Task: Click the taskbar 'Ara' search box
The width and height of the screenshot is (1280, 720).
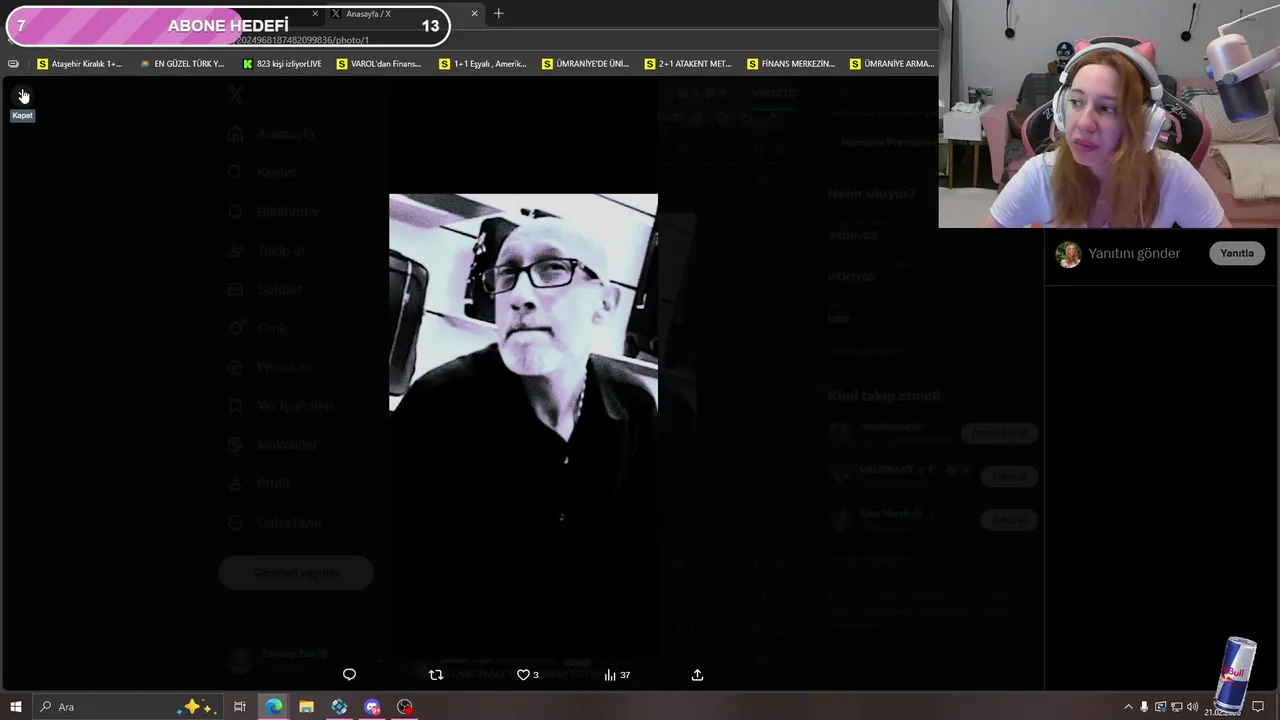Action: (127, 707)
